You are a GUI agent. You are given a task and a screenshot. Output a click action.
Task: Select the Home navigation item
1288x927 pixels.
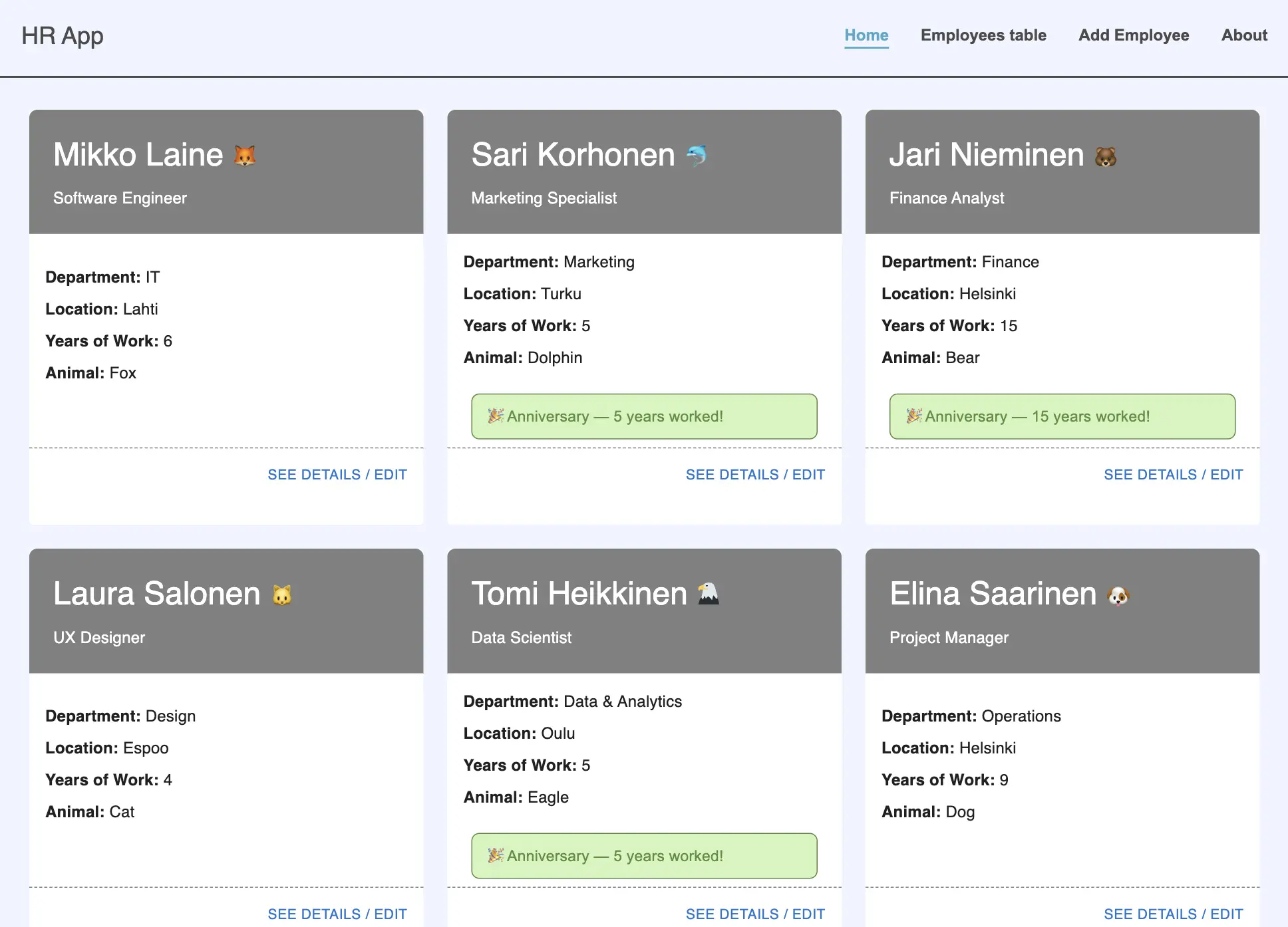[x=866, y=35]
